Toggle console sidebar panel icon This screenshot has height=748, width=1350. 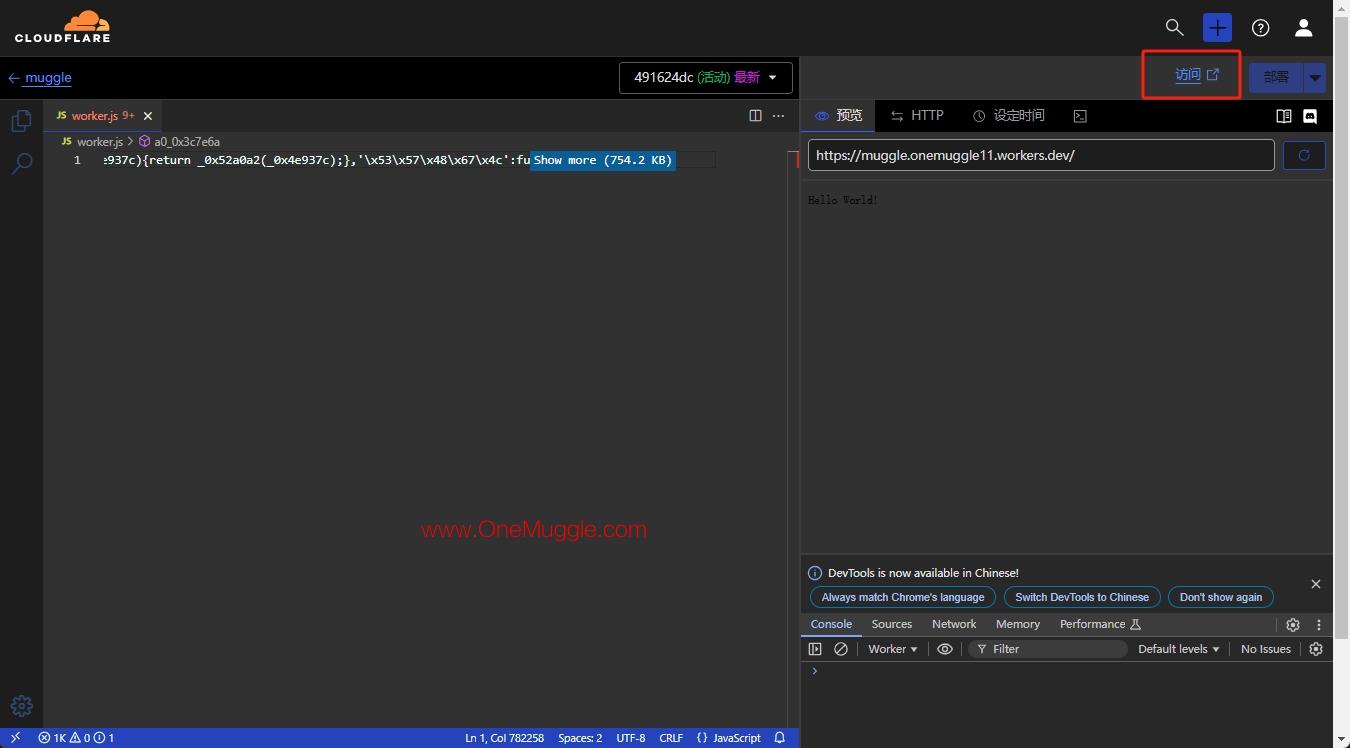[815, 649]
